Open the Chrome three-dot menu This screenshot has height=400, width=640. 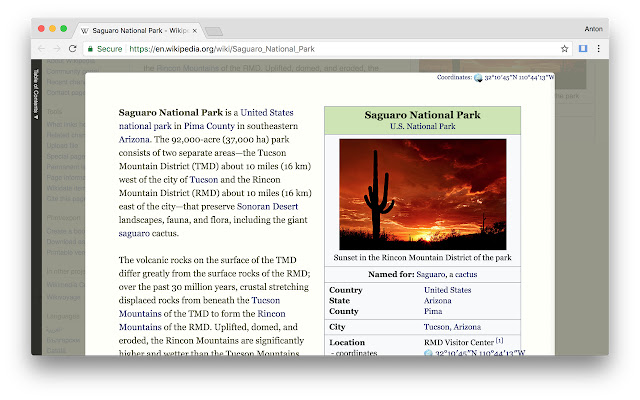coord(599,48)
